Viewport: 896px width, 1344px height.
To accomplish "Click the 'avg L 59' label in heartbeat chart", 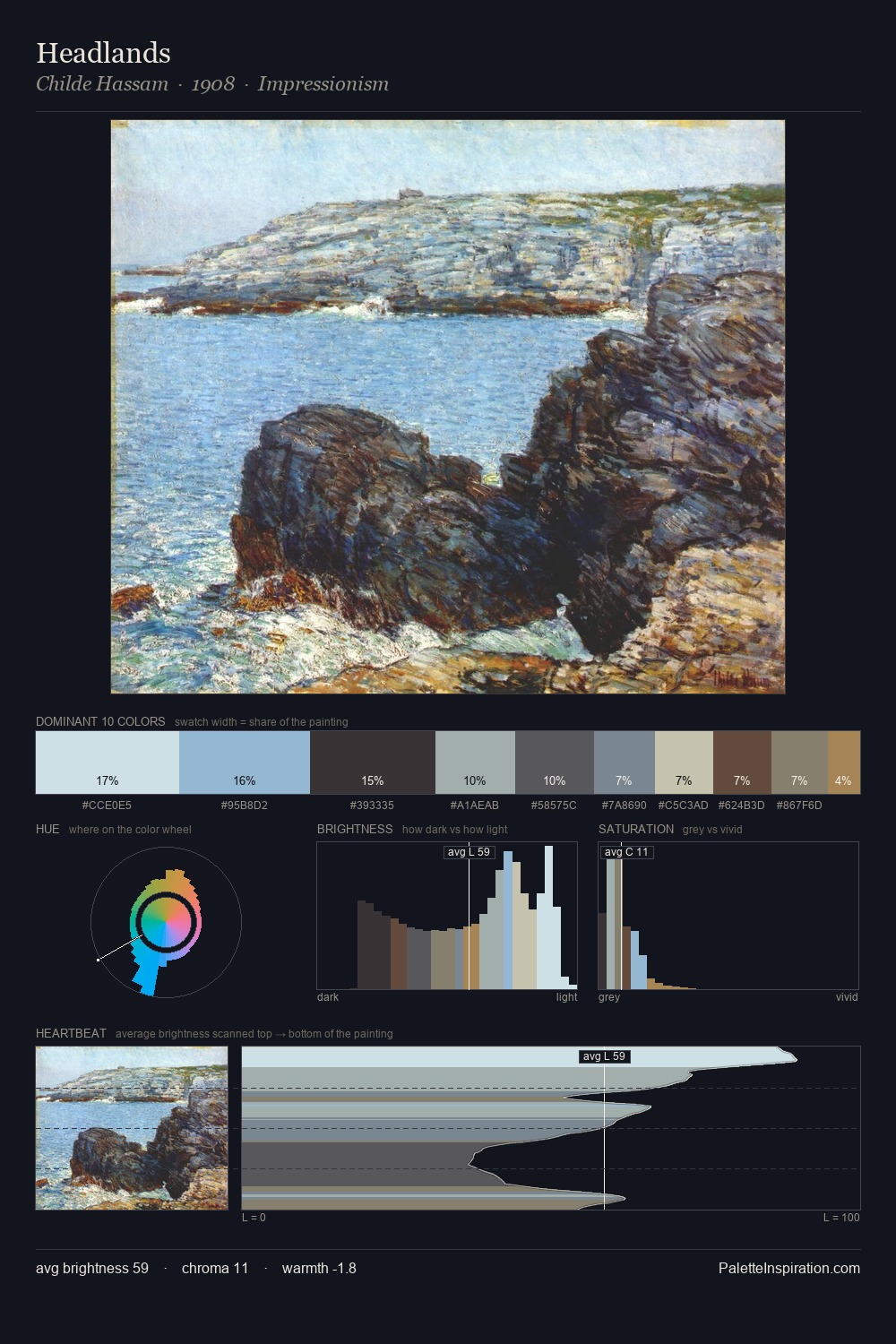I will (605, 1056).
